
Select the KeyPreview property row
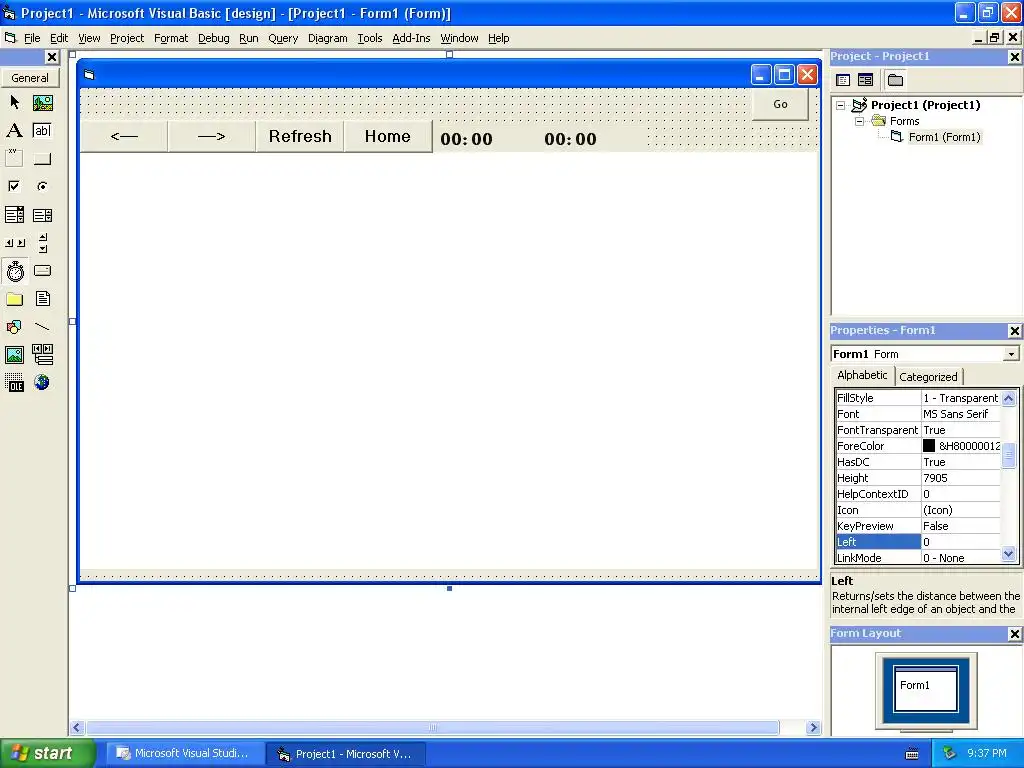(x=918, y=526)
